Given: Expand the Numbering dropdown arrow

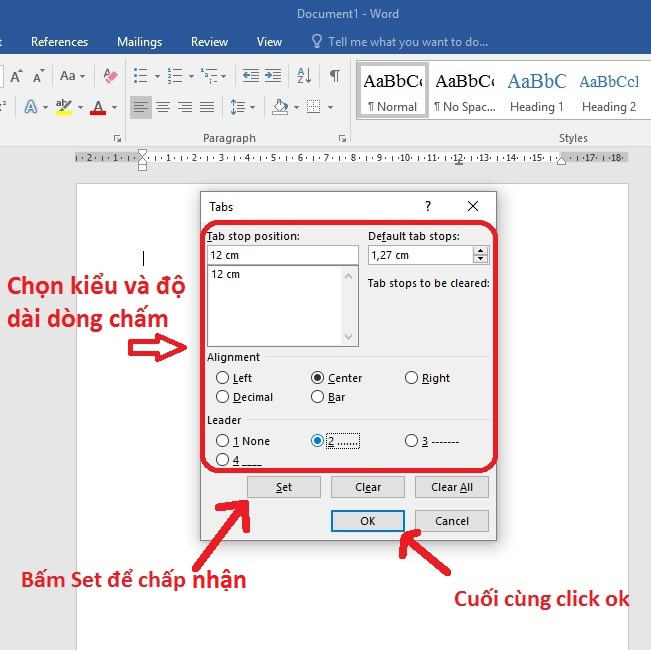Looking at the screenshot, I should point(191,76).
